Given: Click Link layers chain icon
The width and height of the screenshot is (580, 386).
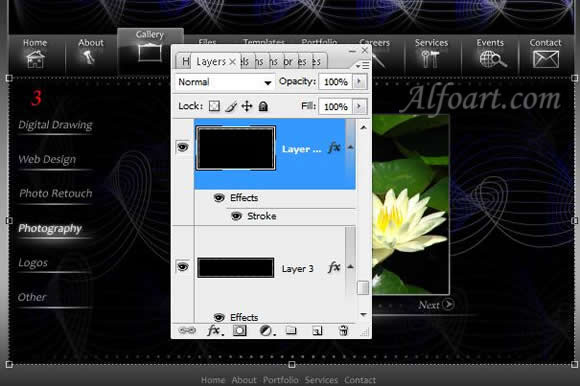Looking at the screenshot, I should [187, 330].
